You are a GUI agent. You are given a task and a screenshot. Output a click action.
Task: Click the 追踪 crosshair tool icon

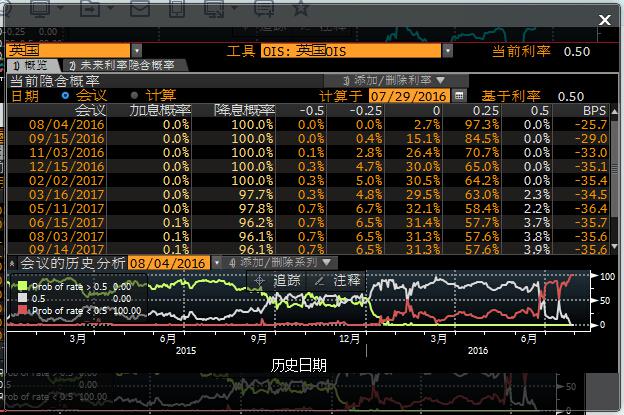pos(260,281)
